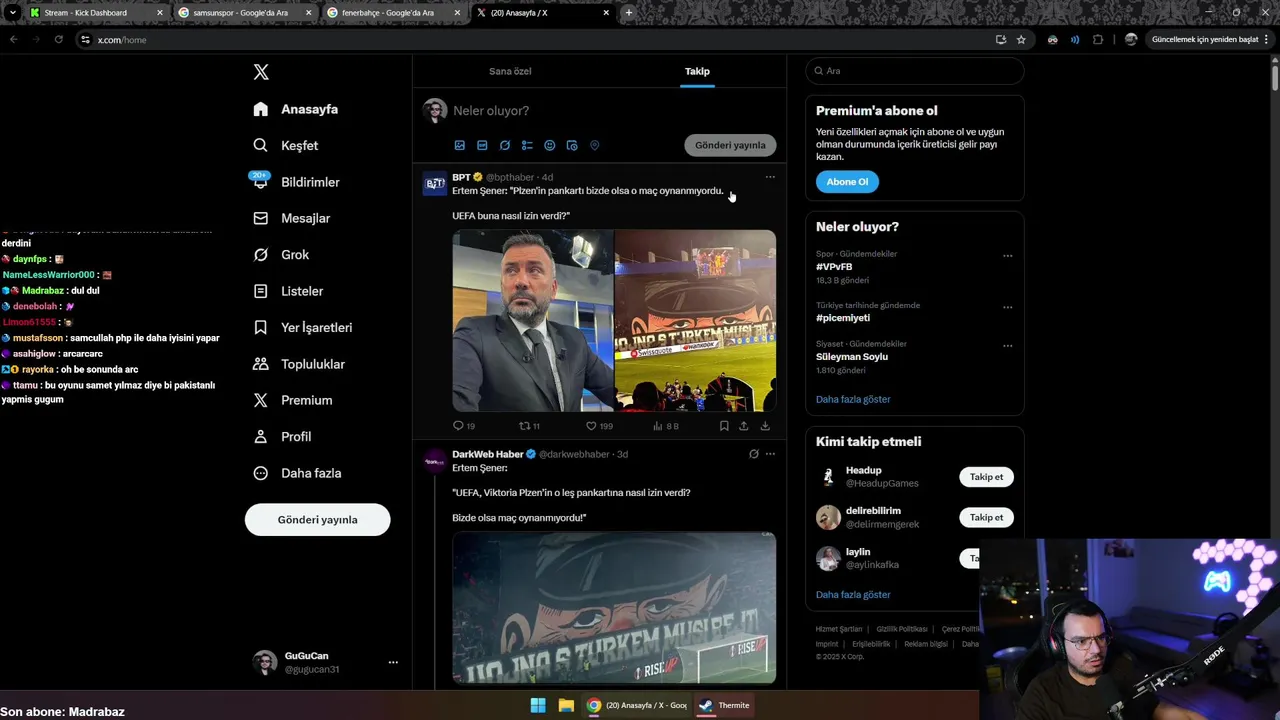1280x720 pixels.
Task: Open Windows Start menu
Action: (x=538, y=705)
